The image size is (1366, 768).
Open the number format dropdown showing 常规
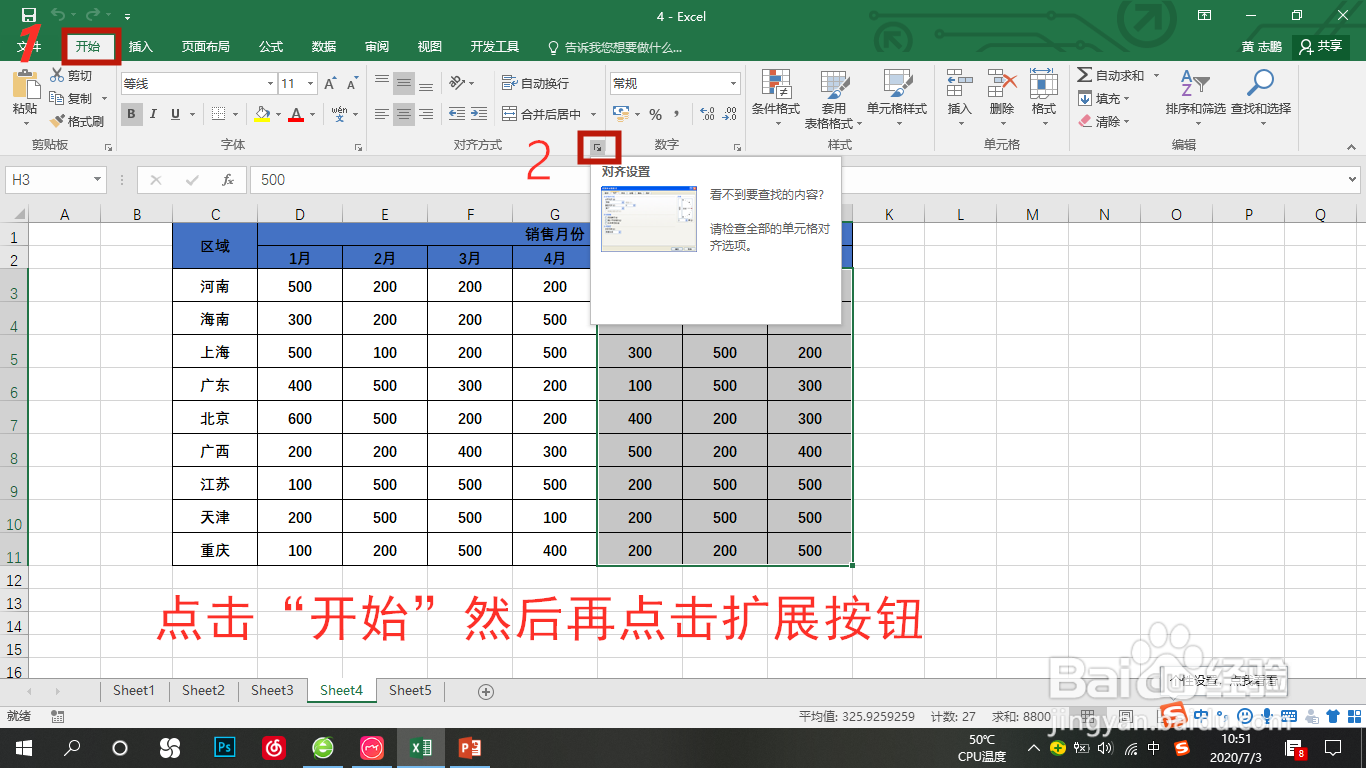(x=674, y=82)
